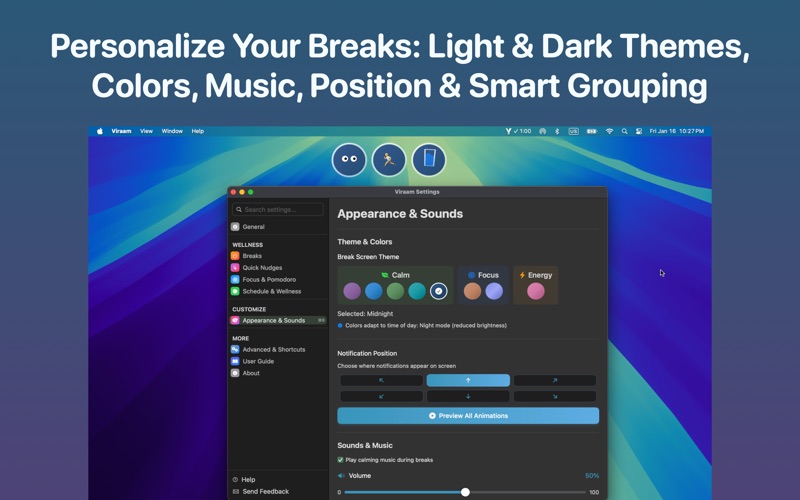This screenshot has height=500, width=800.
Task: Select top-center notification position
Action: (x=468, y=380)
